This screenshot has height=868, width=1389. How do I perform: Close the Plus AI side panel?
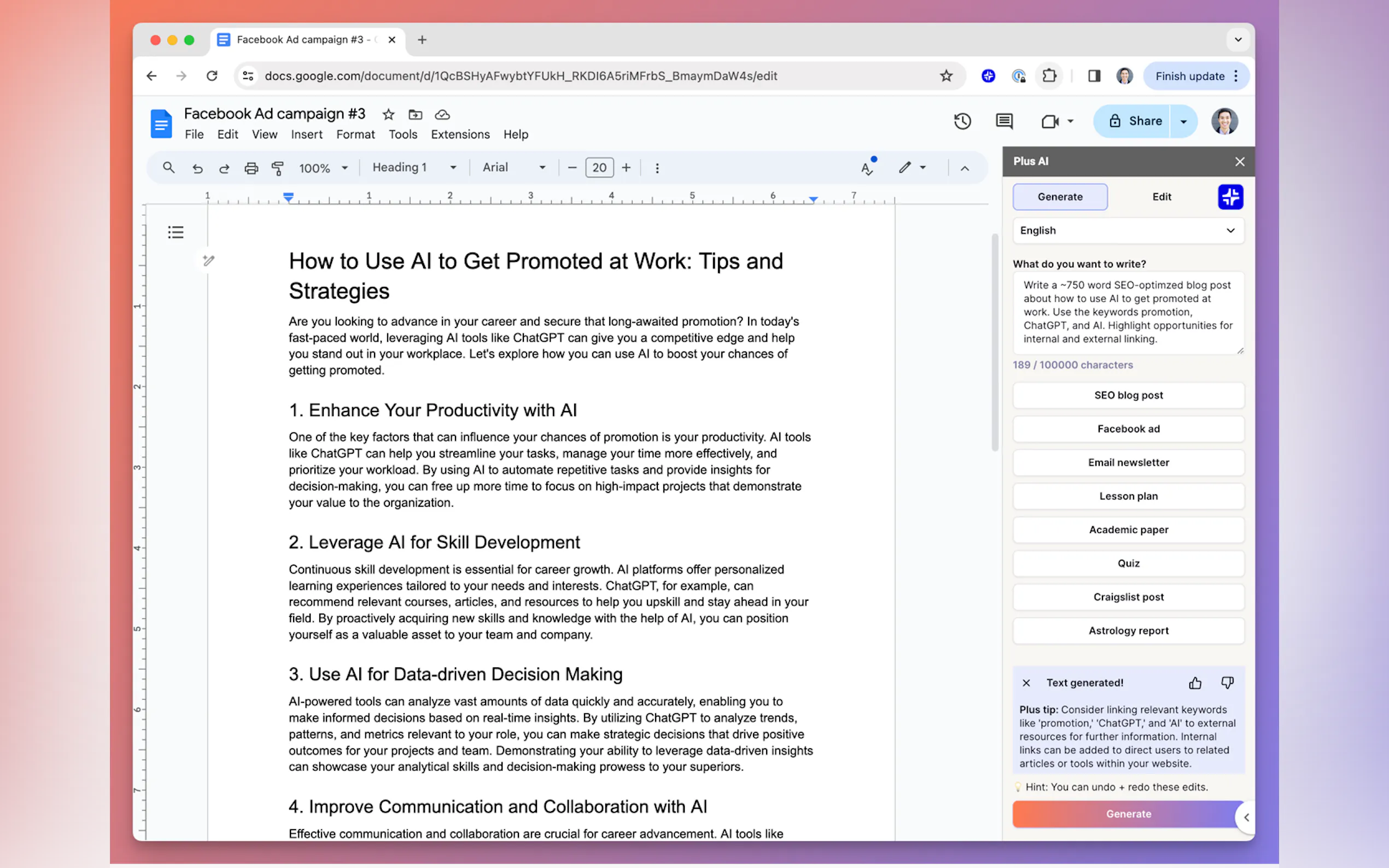point(1240,162)
